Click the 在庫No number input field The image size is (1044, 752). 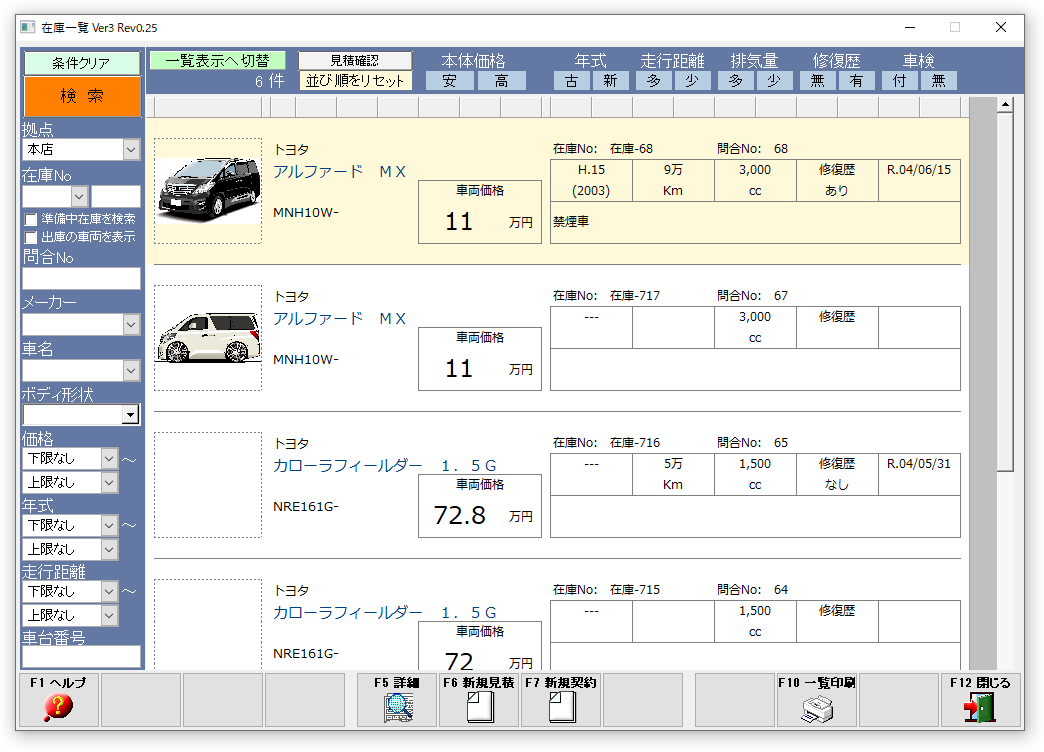pos(115,196)
